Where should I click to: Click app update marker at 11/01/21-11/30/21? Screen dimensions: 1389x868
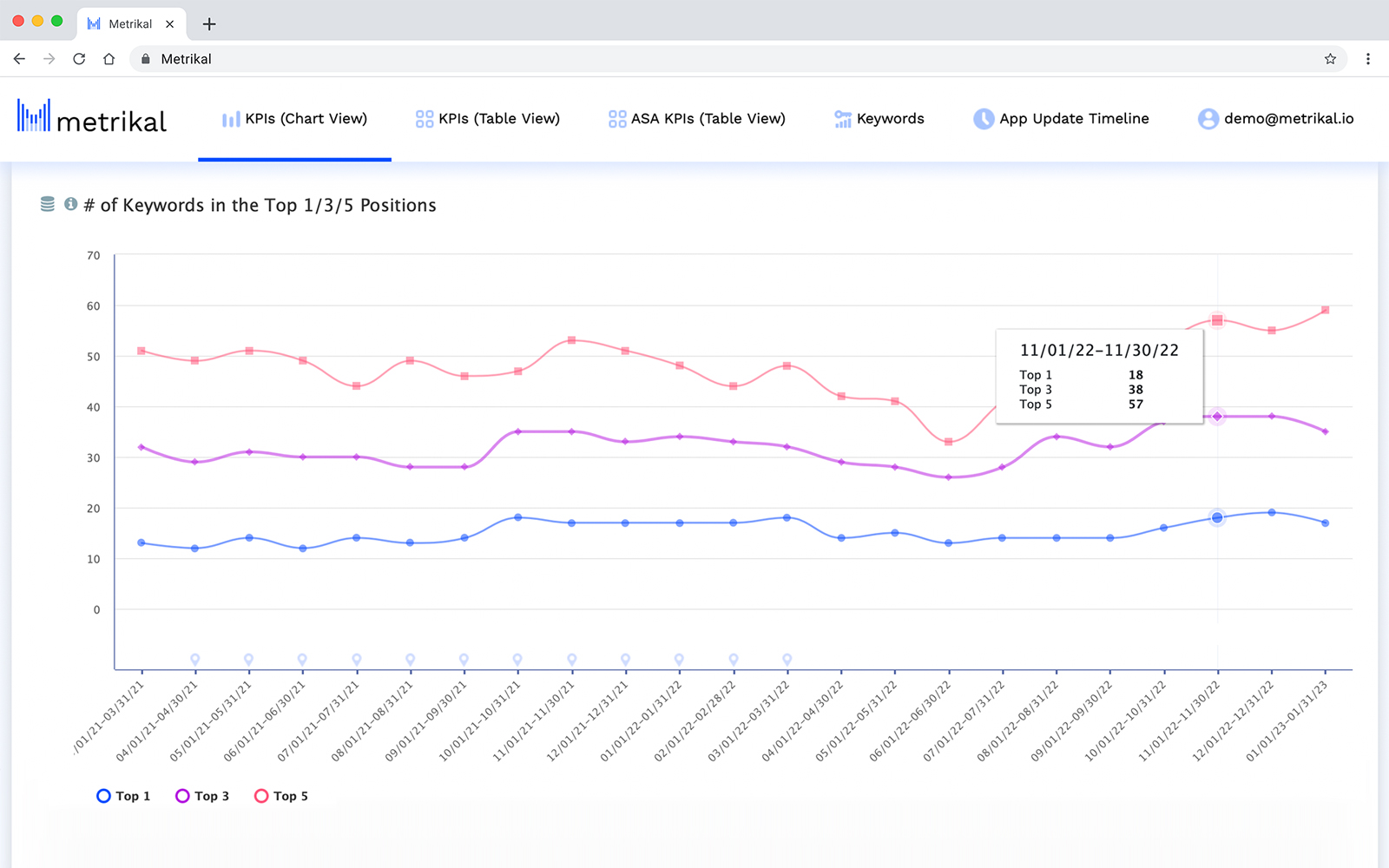click(x=572, y=660)
